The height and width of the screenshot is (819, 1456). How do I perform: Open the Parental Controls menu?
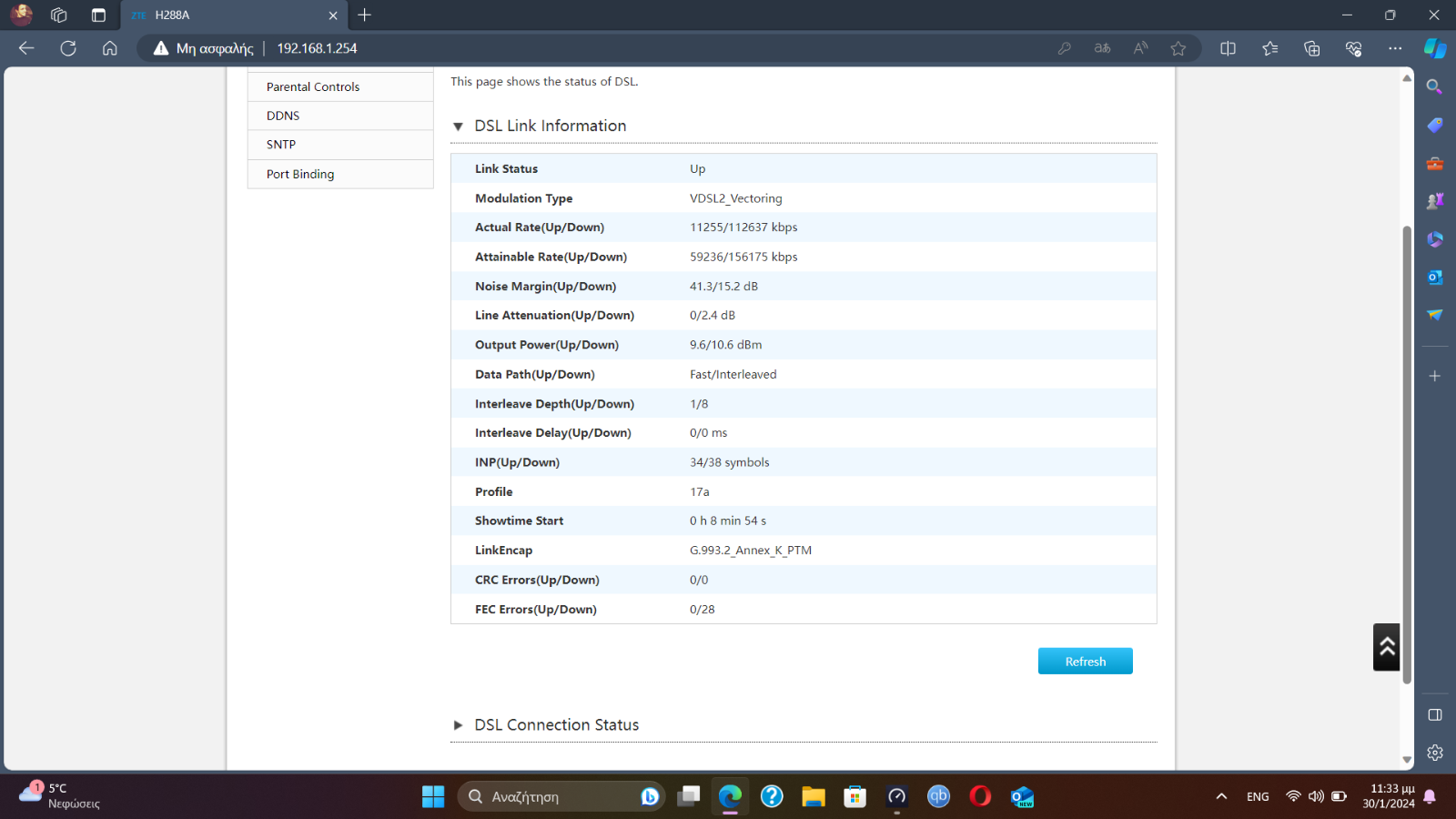pos(340,86)
